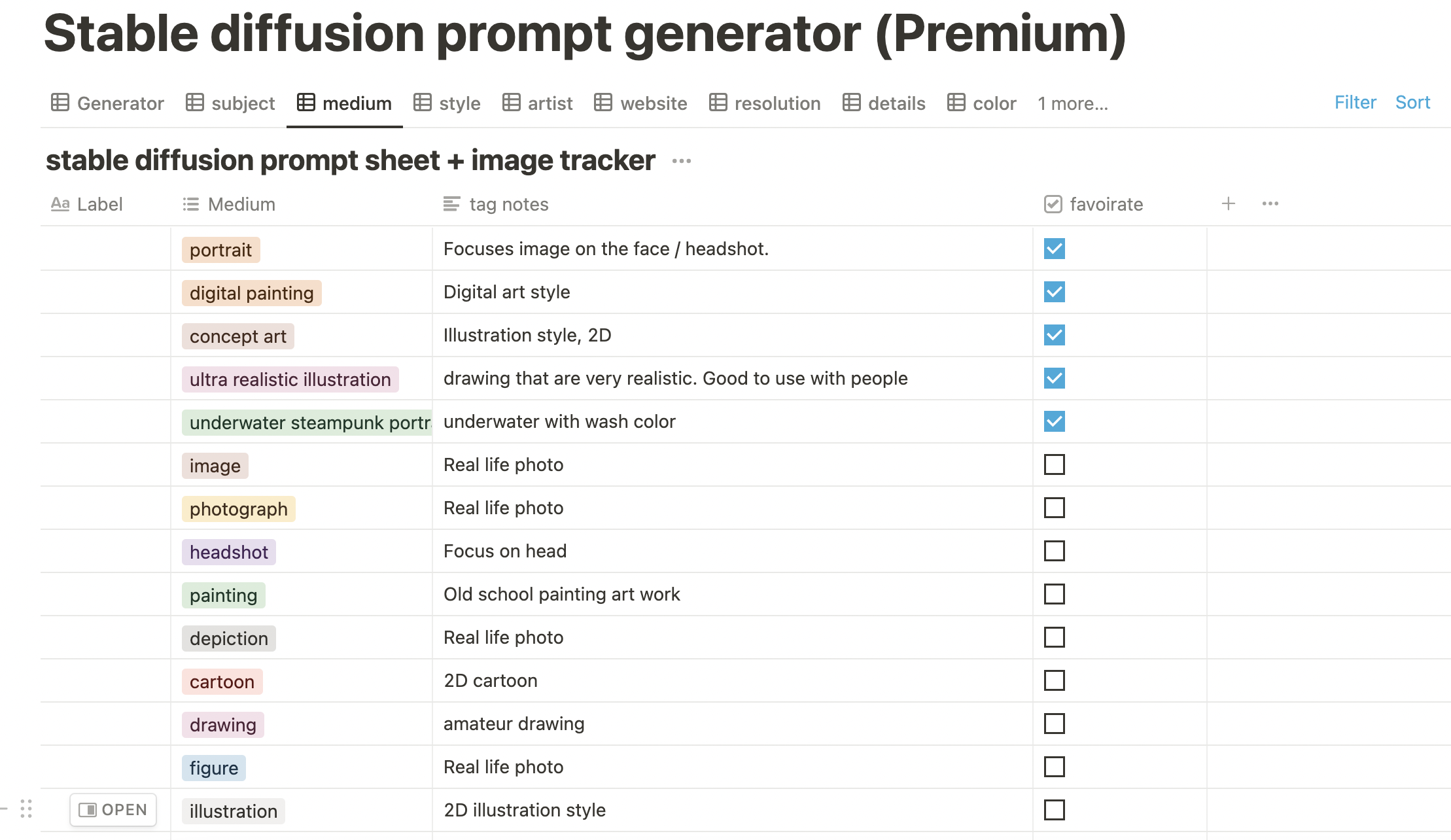Select the 'concept art' tag
The image size is (1451, 840).
point(237,336)
